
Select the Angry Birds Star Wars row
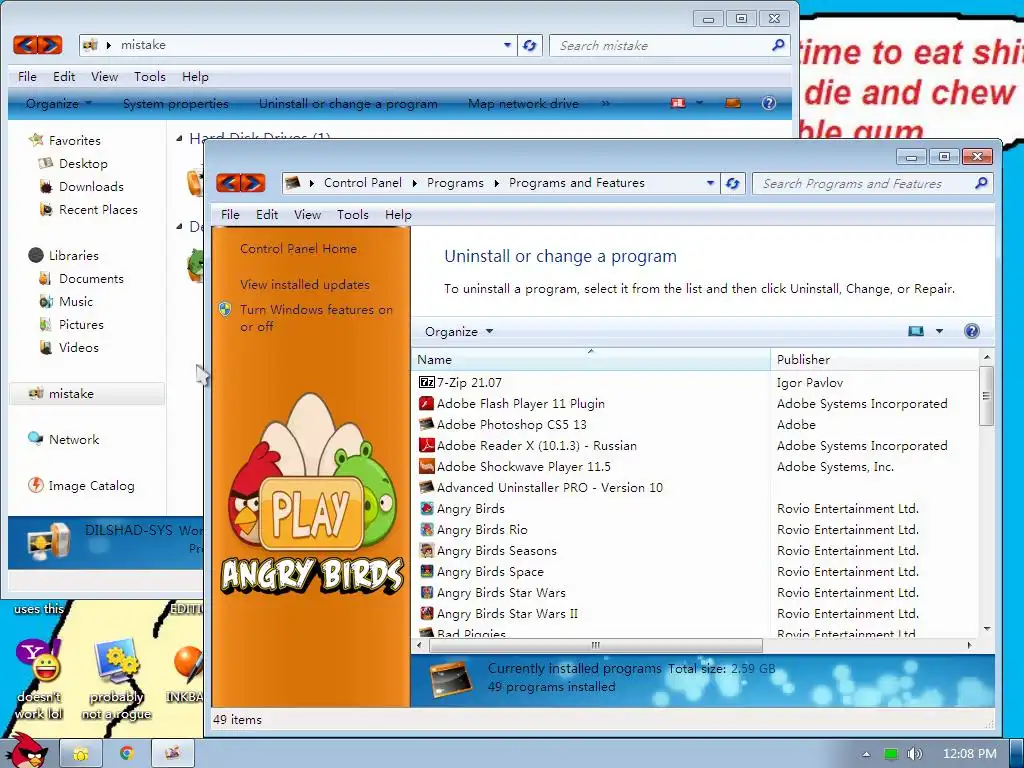[696, 593]
